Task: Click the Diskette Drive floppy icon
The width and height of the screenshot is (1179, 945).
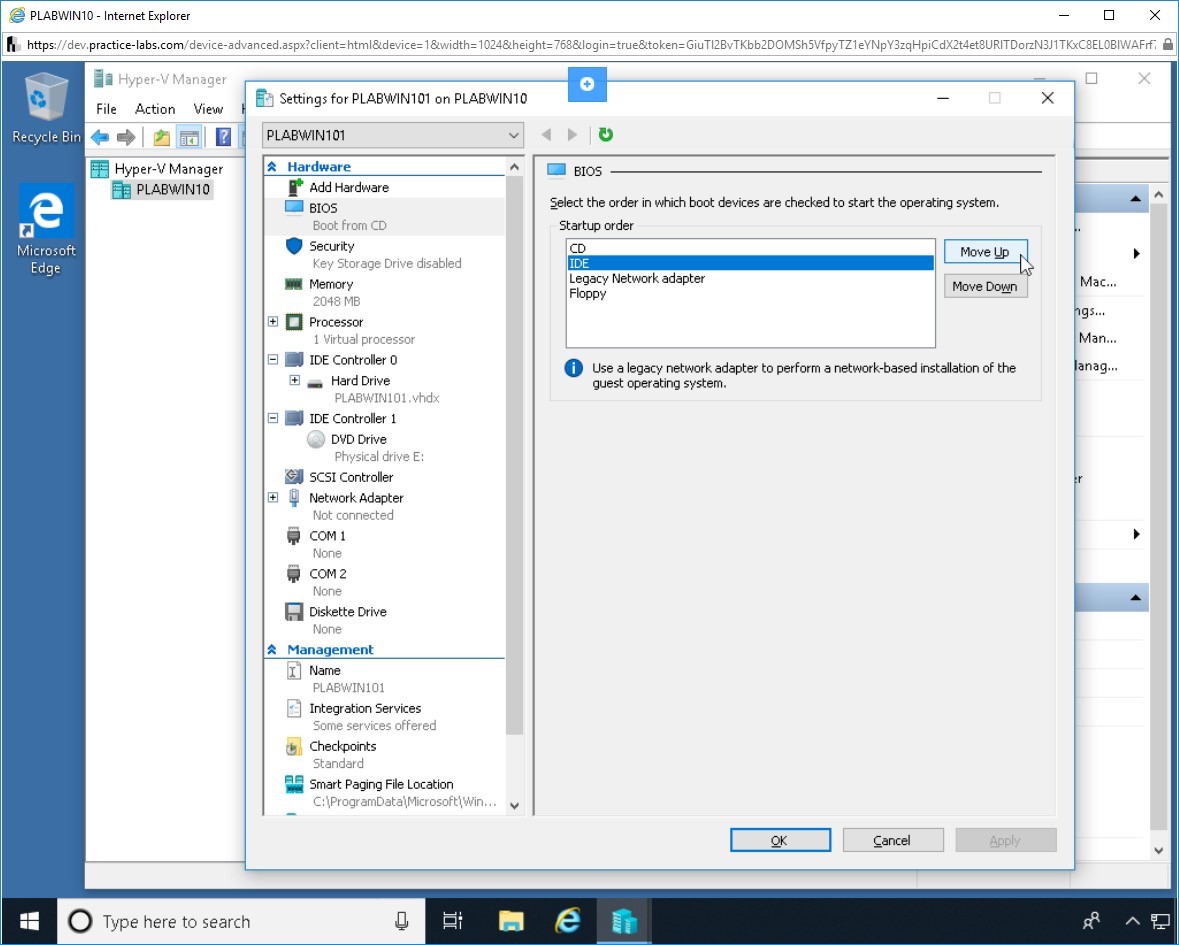Action: point(294,611)
